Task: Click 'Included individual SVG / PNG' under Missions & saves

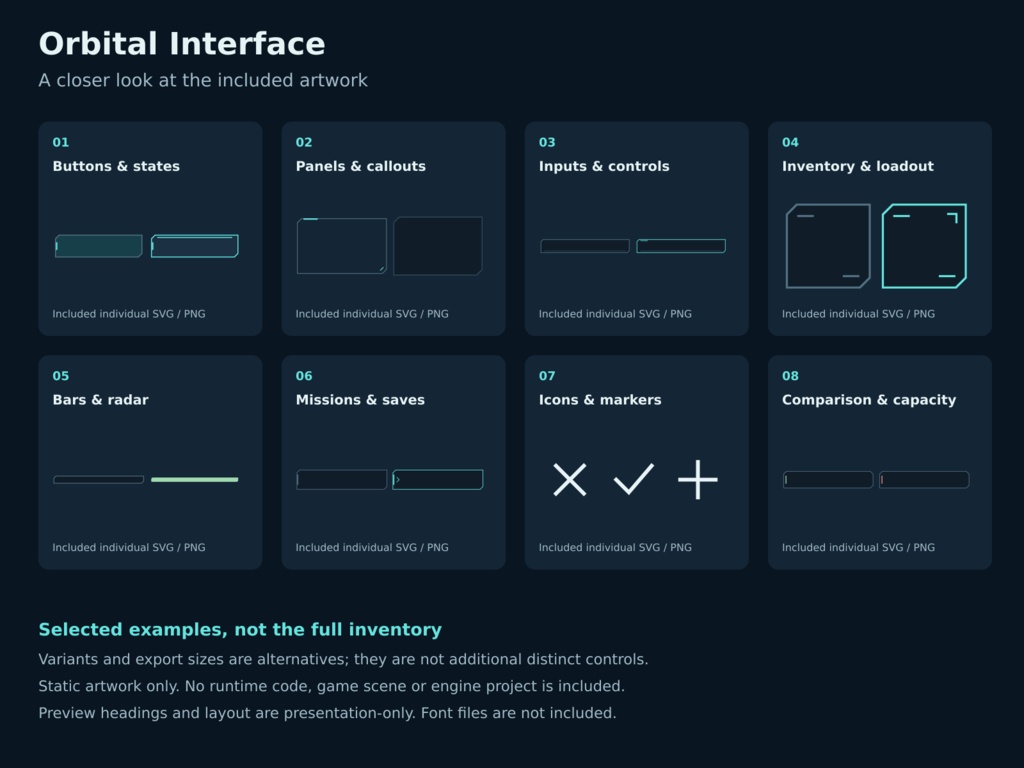Action: point(372,548)
